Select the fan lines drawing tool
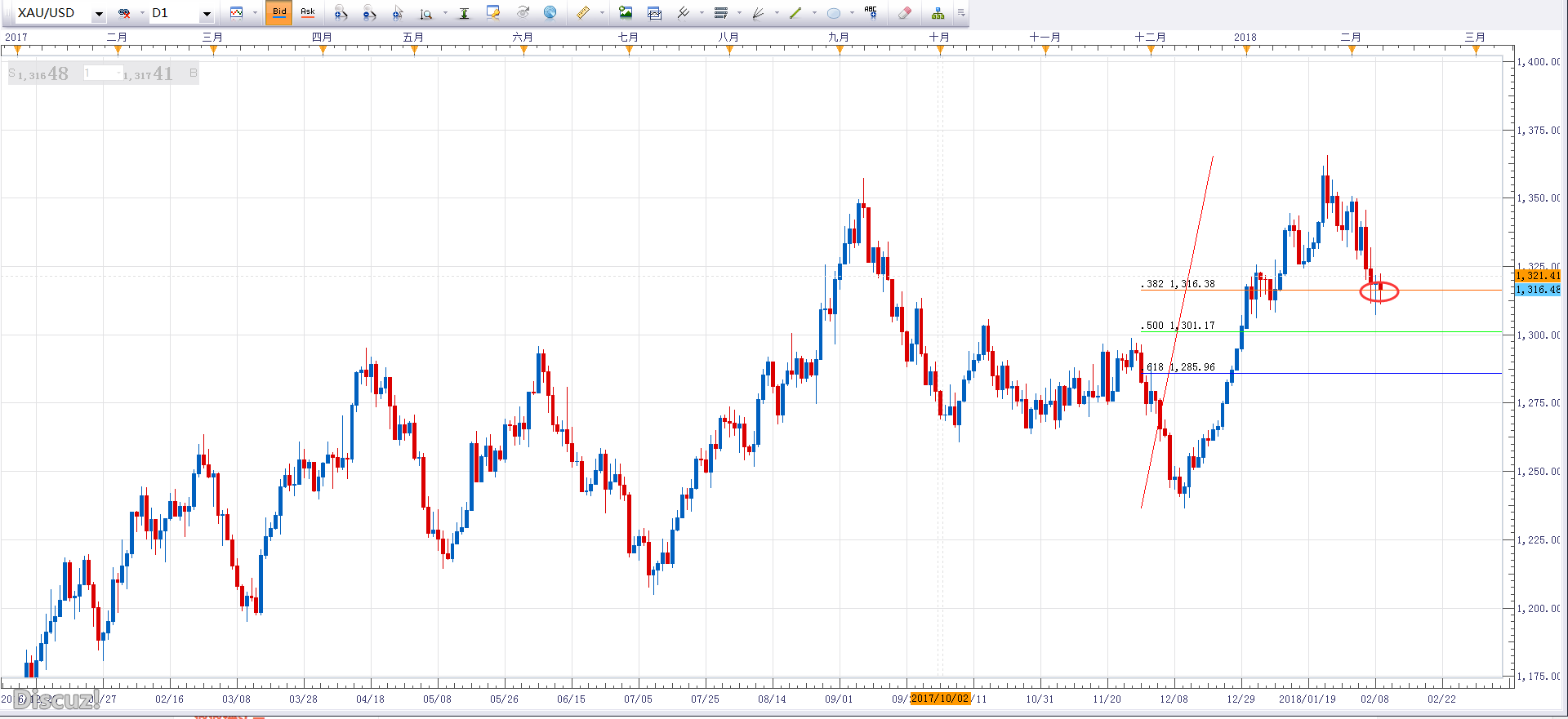This screenshot has height=719, width=1568. 758,13
